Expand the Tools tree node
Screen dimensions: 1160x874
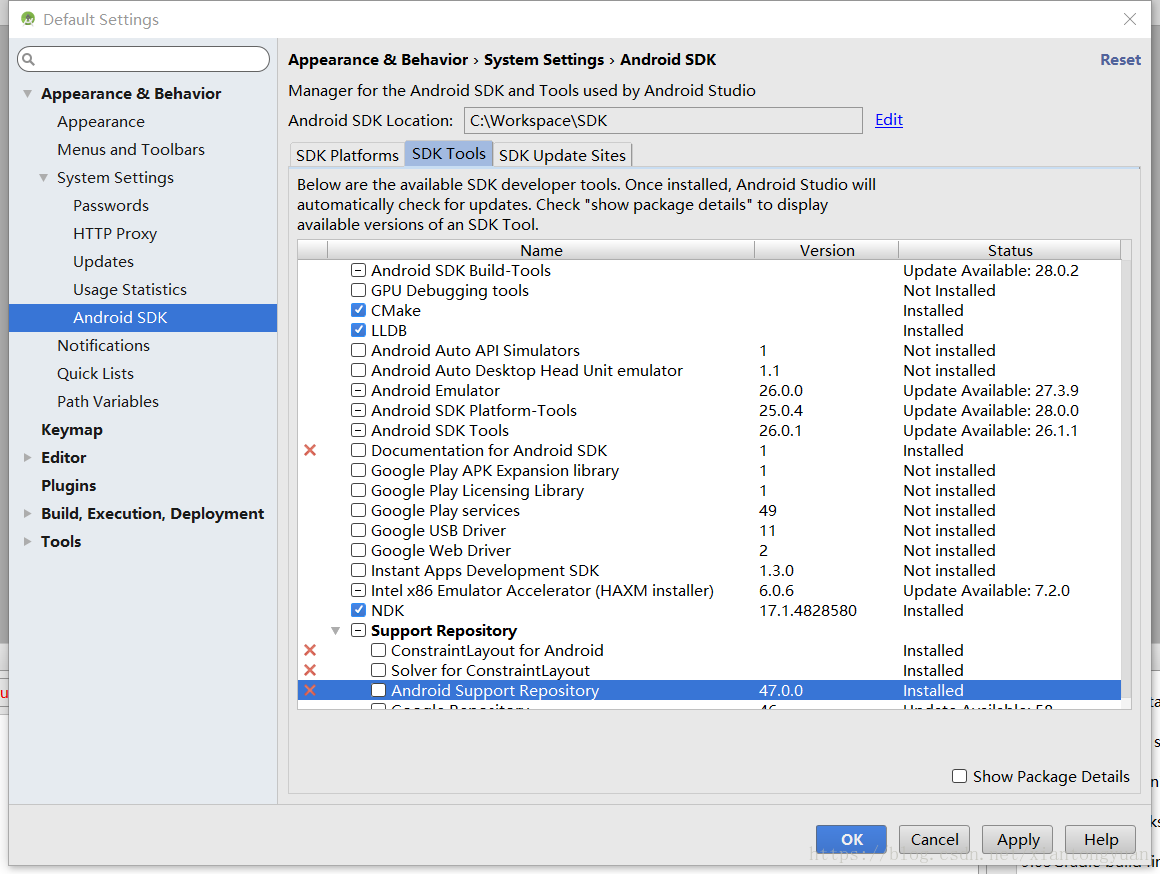coord(27,542)
